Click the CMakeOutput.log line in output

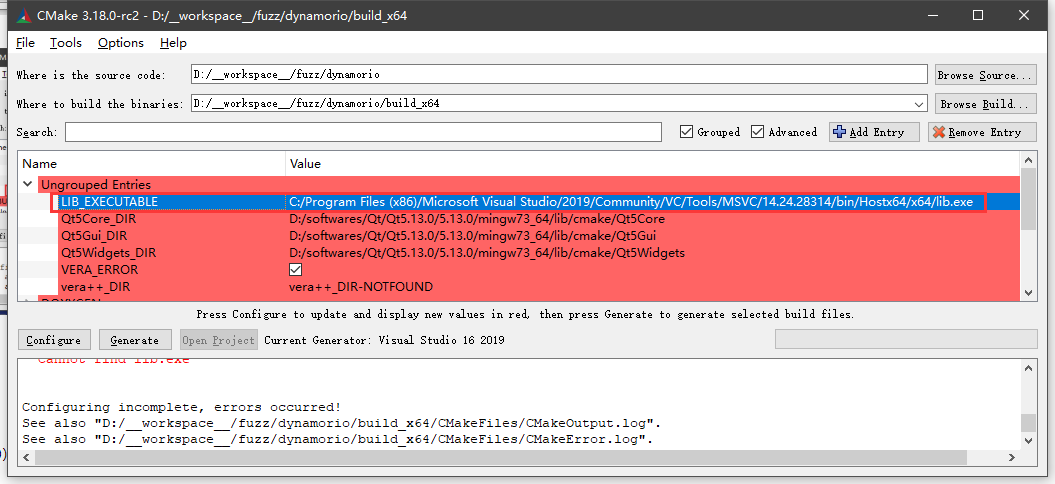[x=342, y=423]
